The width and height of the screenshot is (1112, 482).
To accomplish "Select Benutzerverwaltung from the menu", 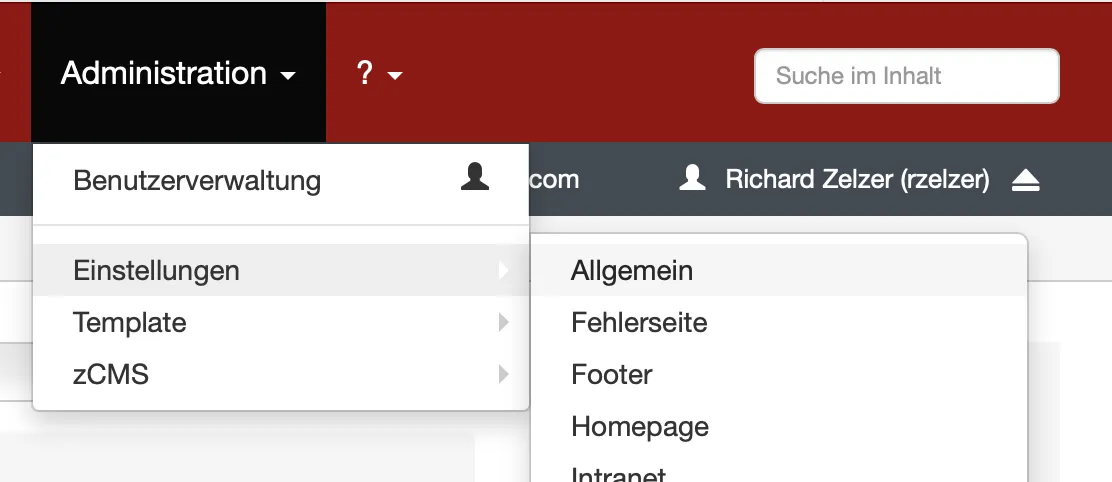I will tap(197, 181).
